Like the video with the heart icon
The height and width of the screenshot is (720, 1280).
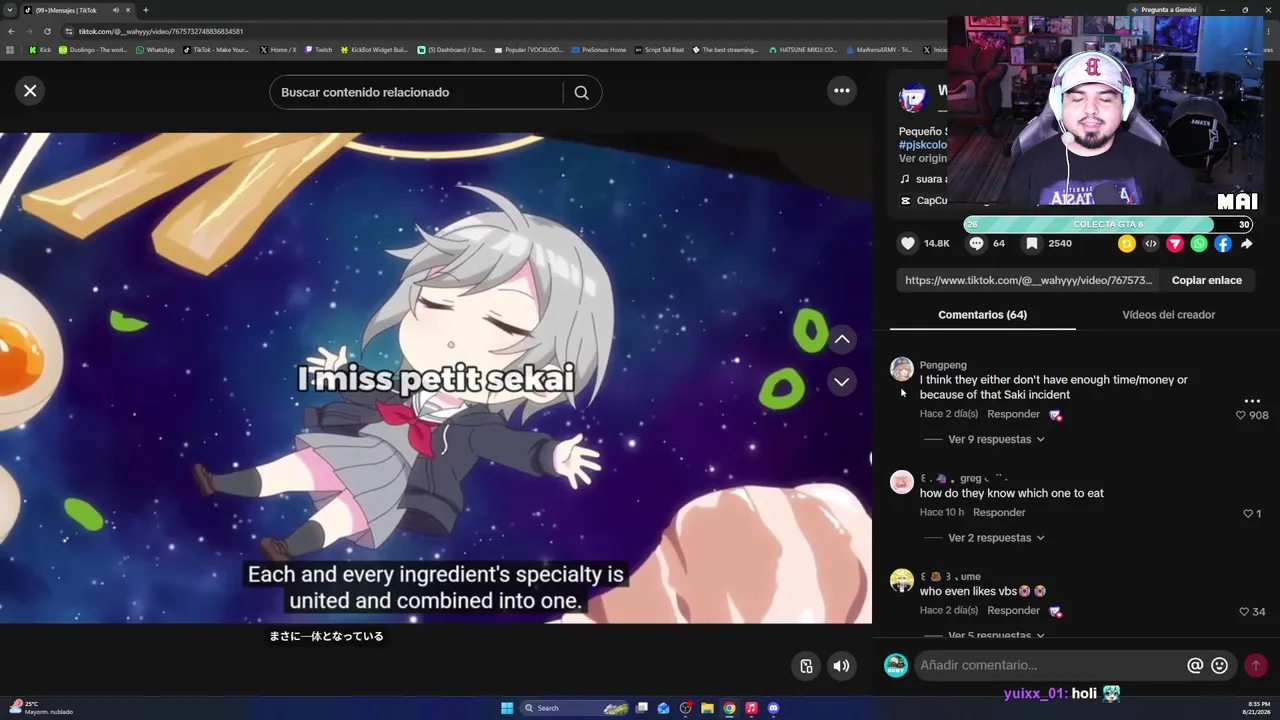click(x=908, y=243)
